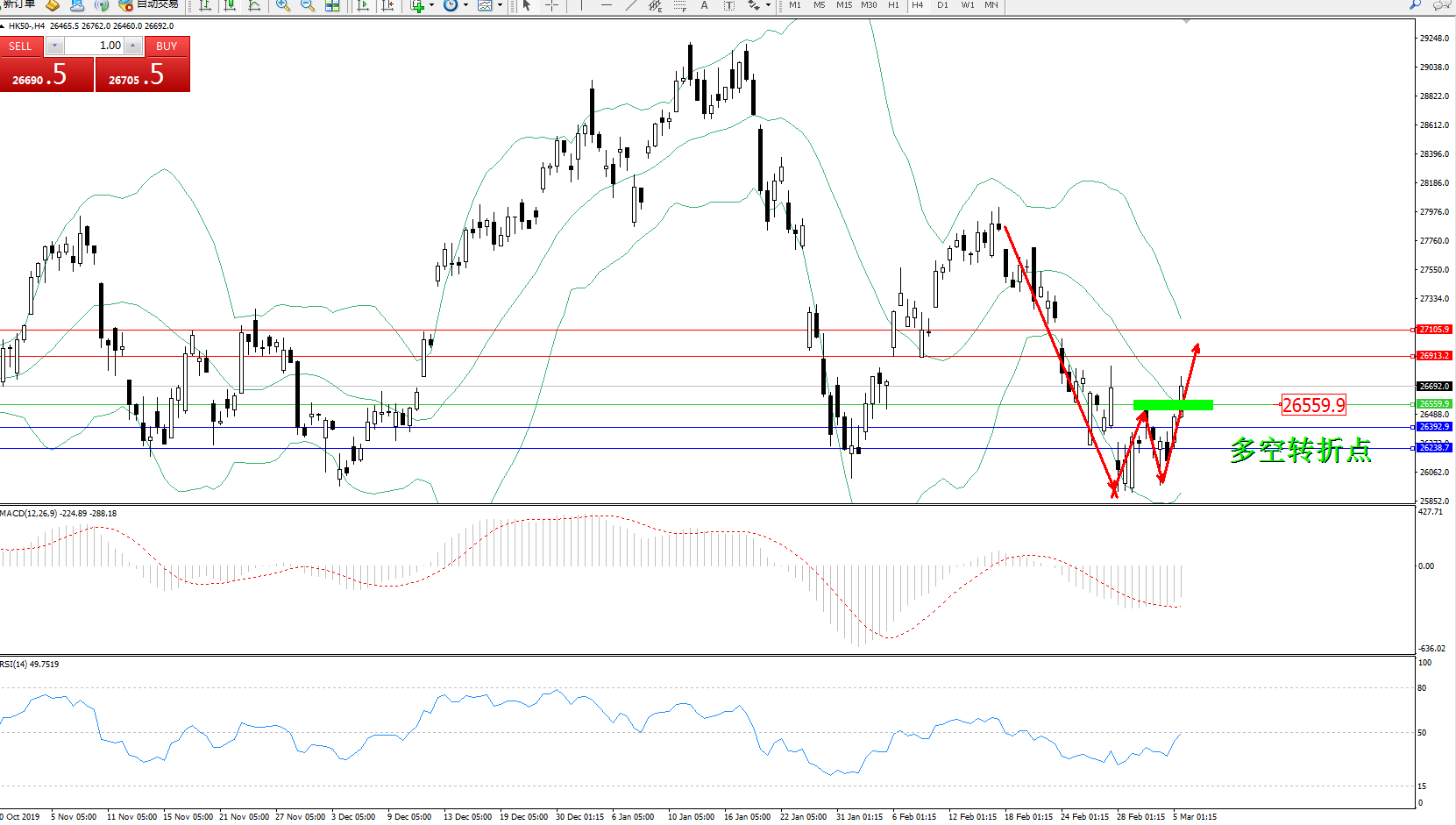Open search with the magnifier icon
Viewport: 1456px width, 825px height.
click(1415, 5)
